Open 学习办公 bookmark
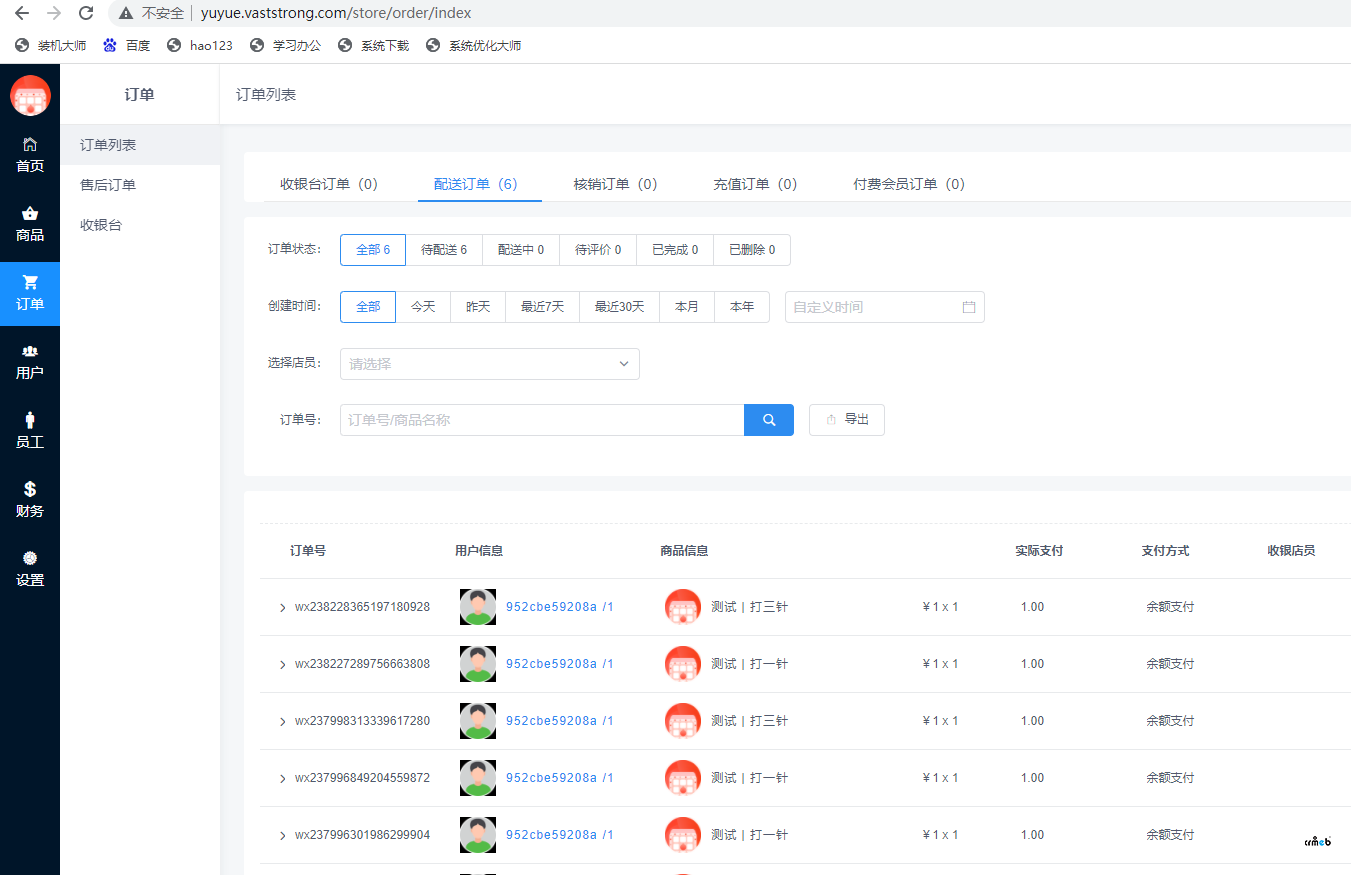This screenshot has width=1351, height=875. click(x=286, y=45)
